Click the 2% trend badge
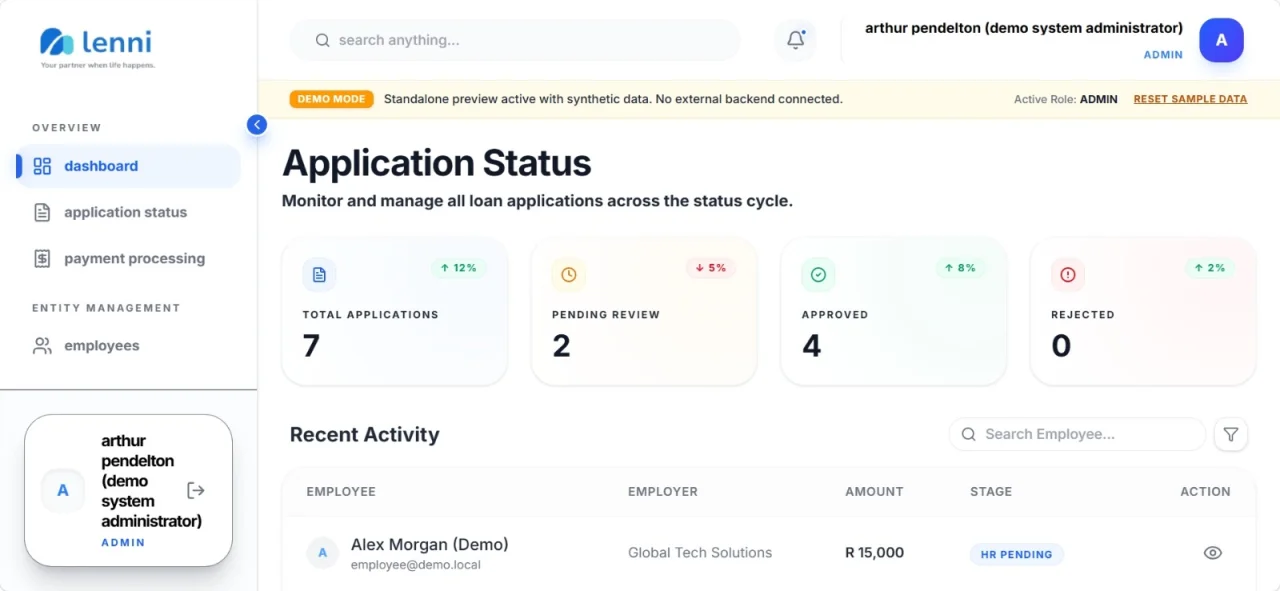Image resolution: width=1280 pixels, height=591 pixels. (1210, 268)
